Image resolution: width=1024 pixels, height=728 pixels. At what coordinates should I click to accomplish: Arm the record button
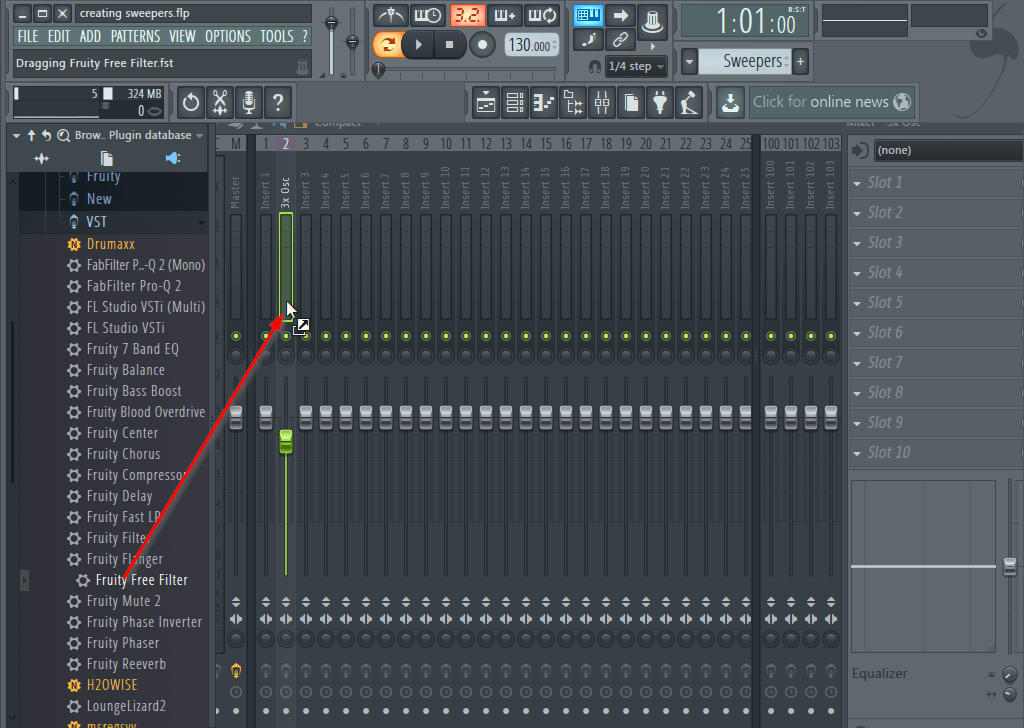(x=482, y=44)
